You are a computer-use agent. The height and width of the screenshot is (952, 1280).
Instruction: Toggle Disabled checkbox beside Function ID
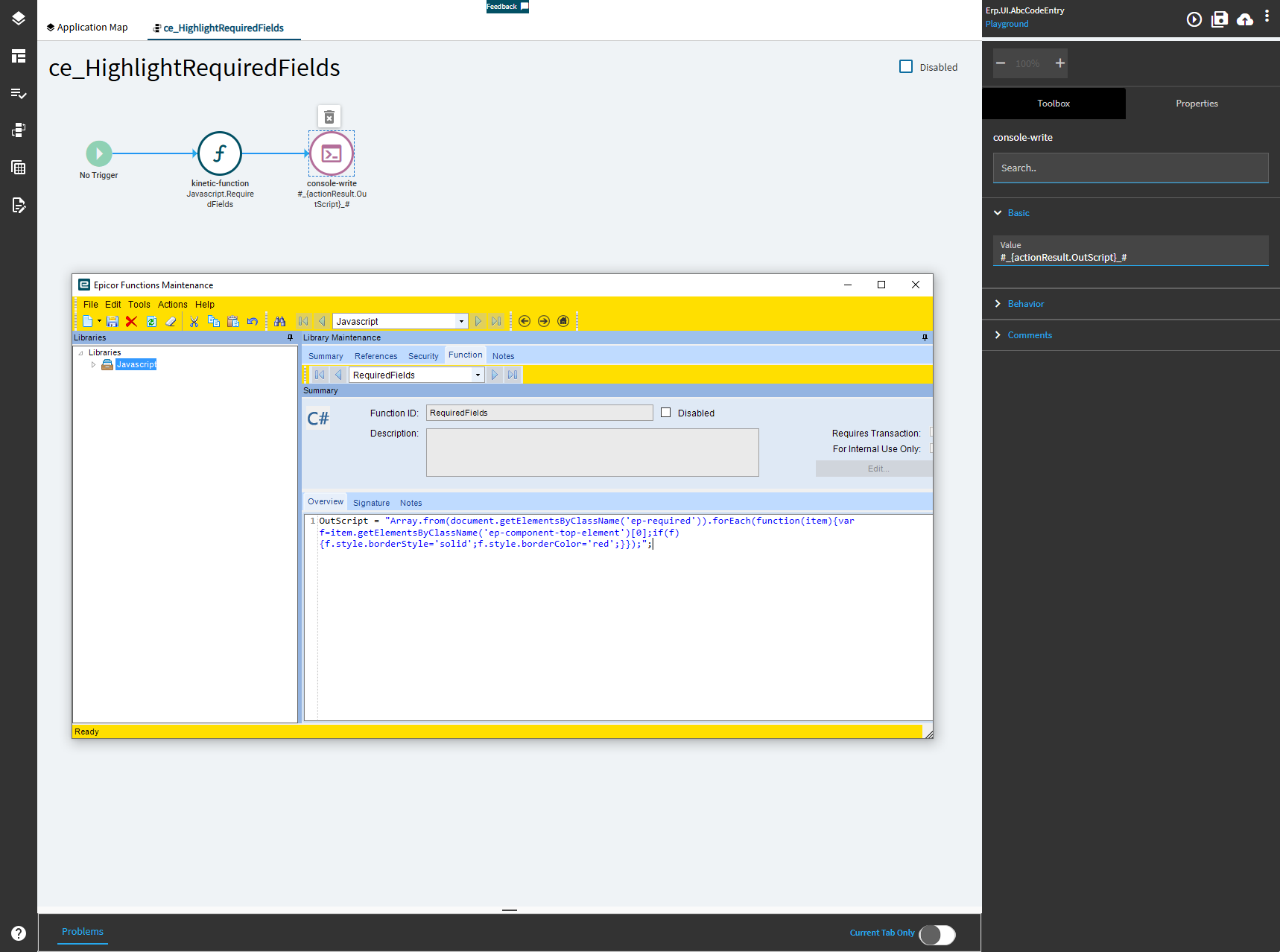tap(666, 413)
